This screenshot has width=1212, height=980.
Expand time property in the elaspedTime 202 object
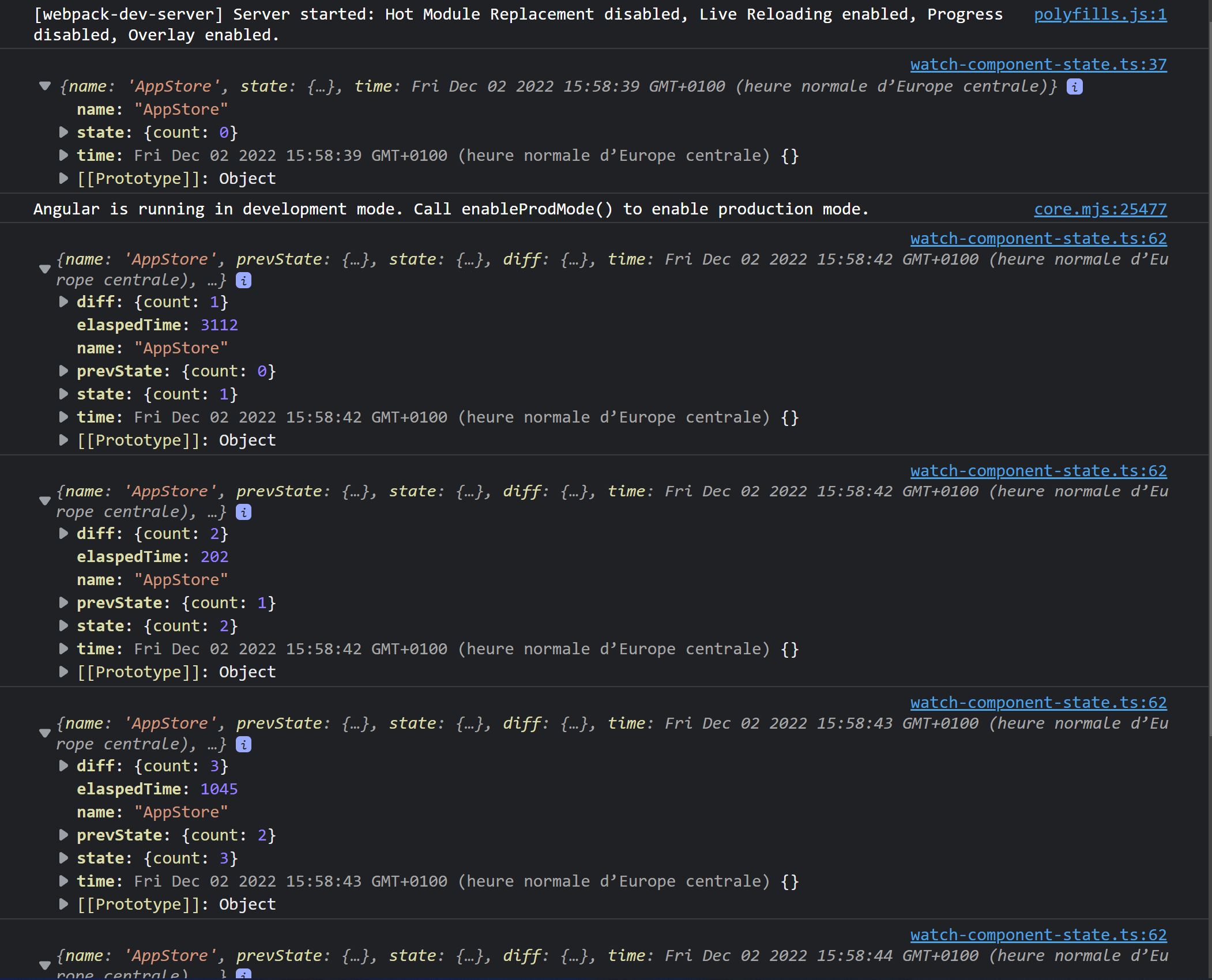pos(63,649)
